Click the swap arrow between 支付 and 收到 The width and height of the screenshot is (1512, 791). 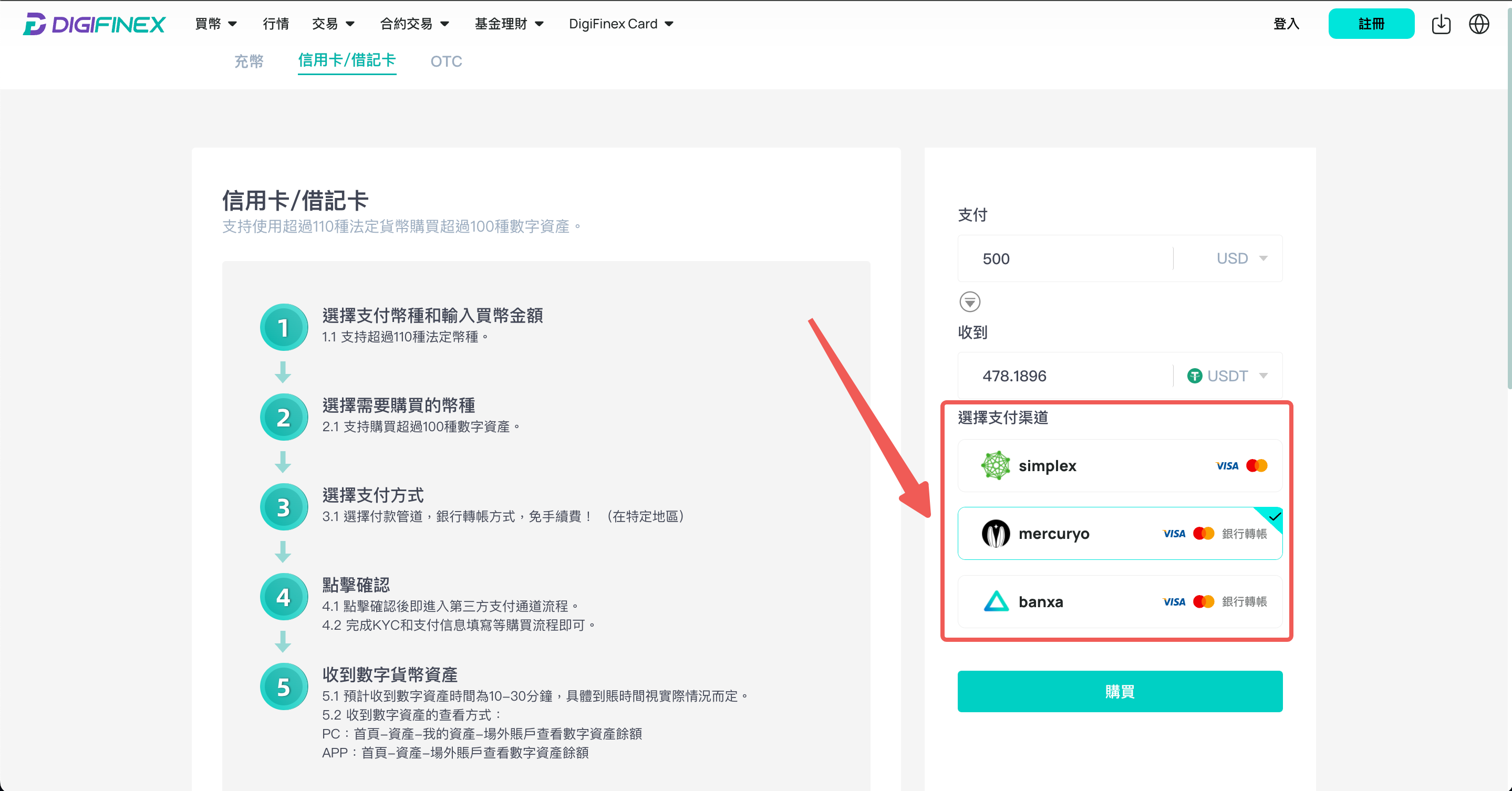point(970,301)
